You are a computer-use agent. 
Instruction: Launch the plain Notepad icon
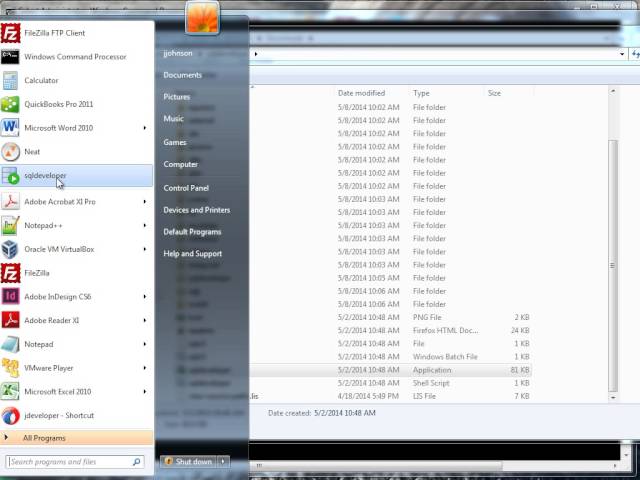point(10,344)
